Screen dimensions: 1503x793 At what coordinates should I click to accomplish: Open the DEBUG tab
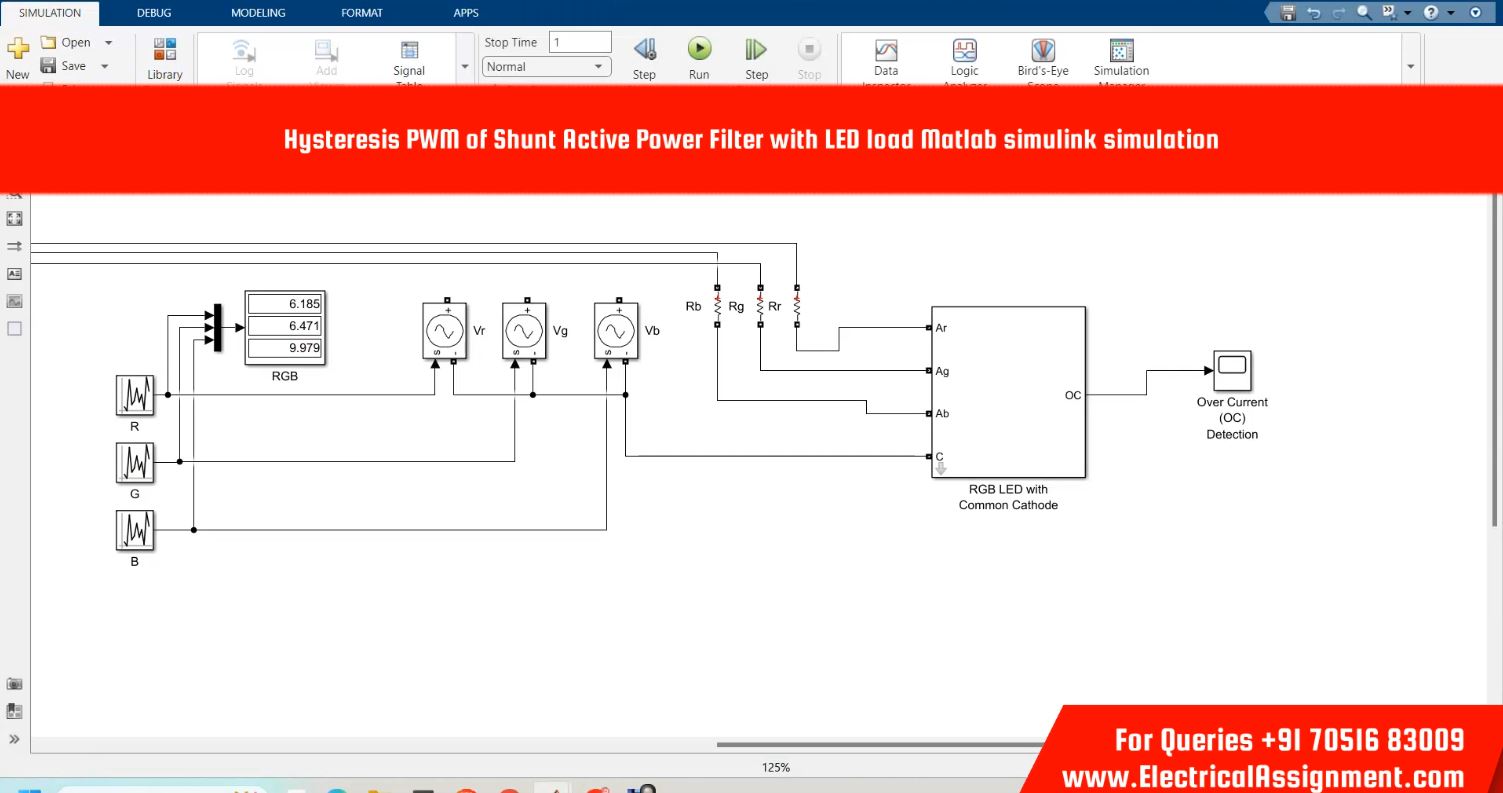point(154,13)
